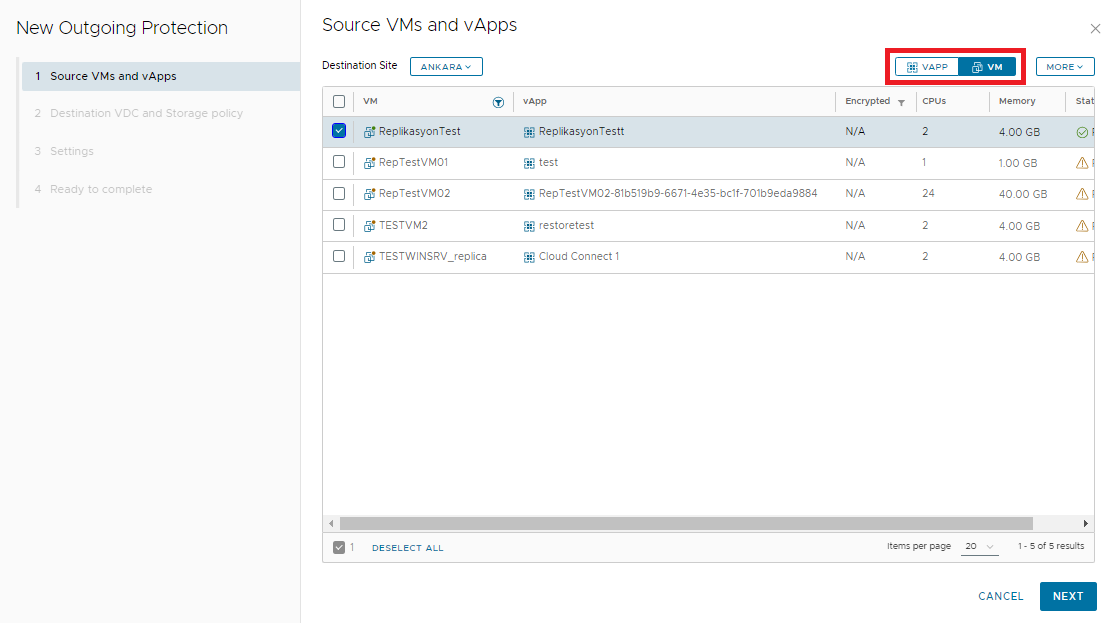Viewport: 1110px width, 623px height.
Task: Click the RepTestVM01 VM name
Action: 413,163
